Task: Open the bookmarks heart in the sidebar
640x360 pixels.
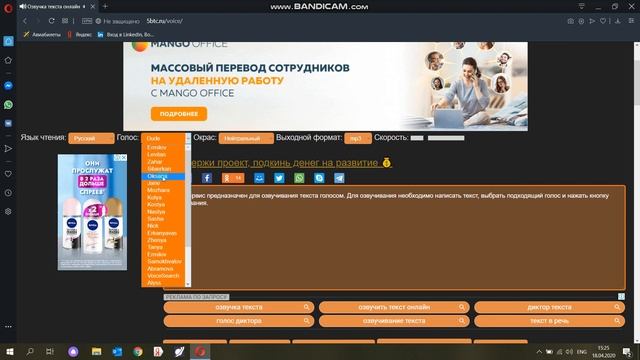Action: 8,174
